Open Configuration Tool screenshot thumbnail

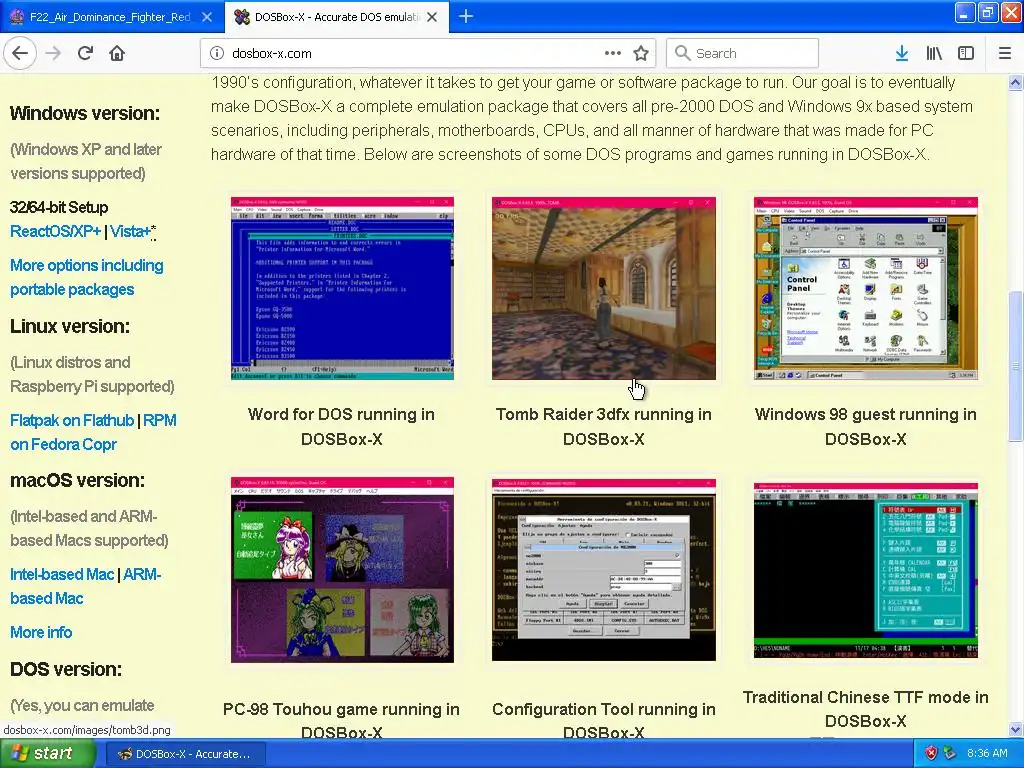coord(603,569)
